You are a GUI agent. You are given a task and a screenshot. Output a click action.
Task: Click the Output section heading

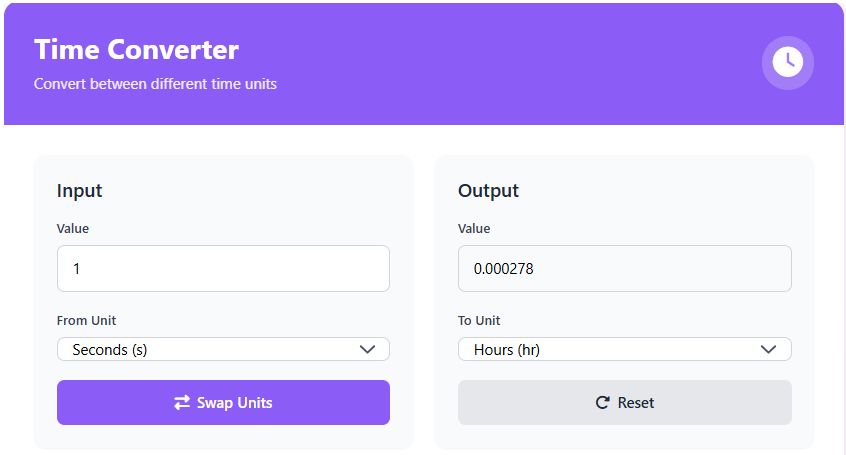(488, 191)
